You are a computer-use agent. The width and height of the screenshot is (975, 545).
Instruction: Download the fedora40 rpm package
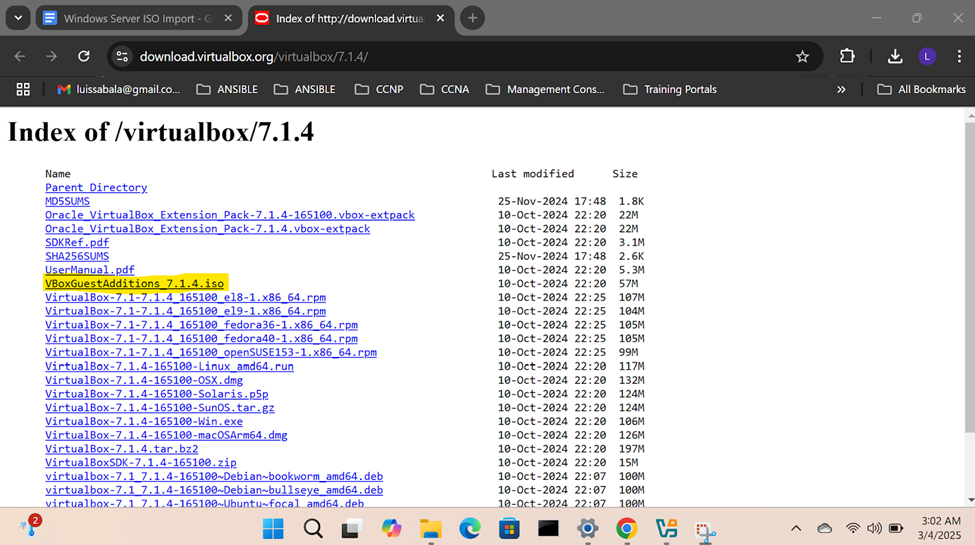(x=201, y=338)
